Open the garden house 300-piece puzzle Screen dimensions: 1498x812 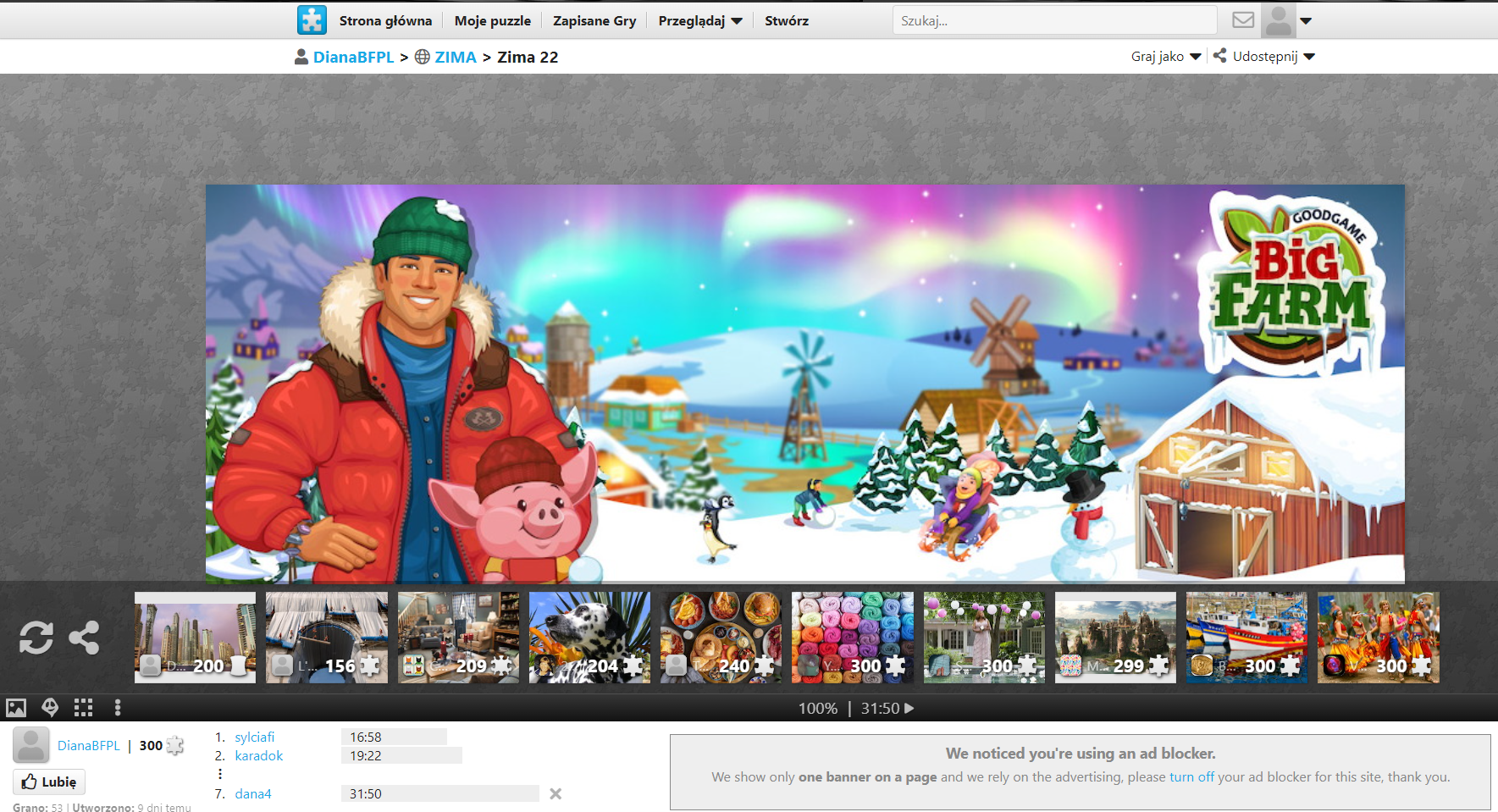pyautogui.click(x=984, y=637)
